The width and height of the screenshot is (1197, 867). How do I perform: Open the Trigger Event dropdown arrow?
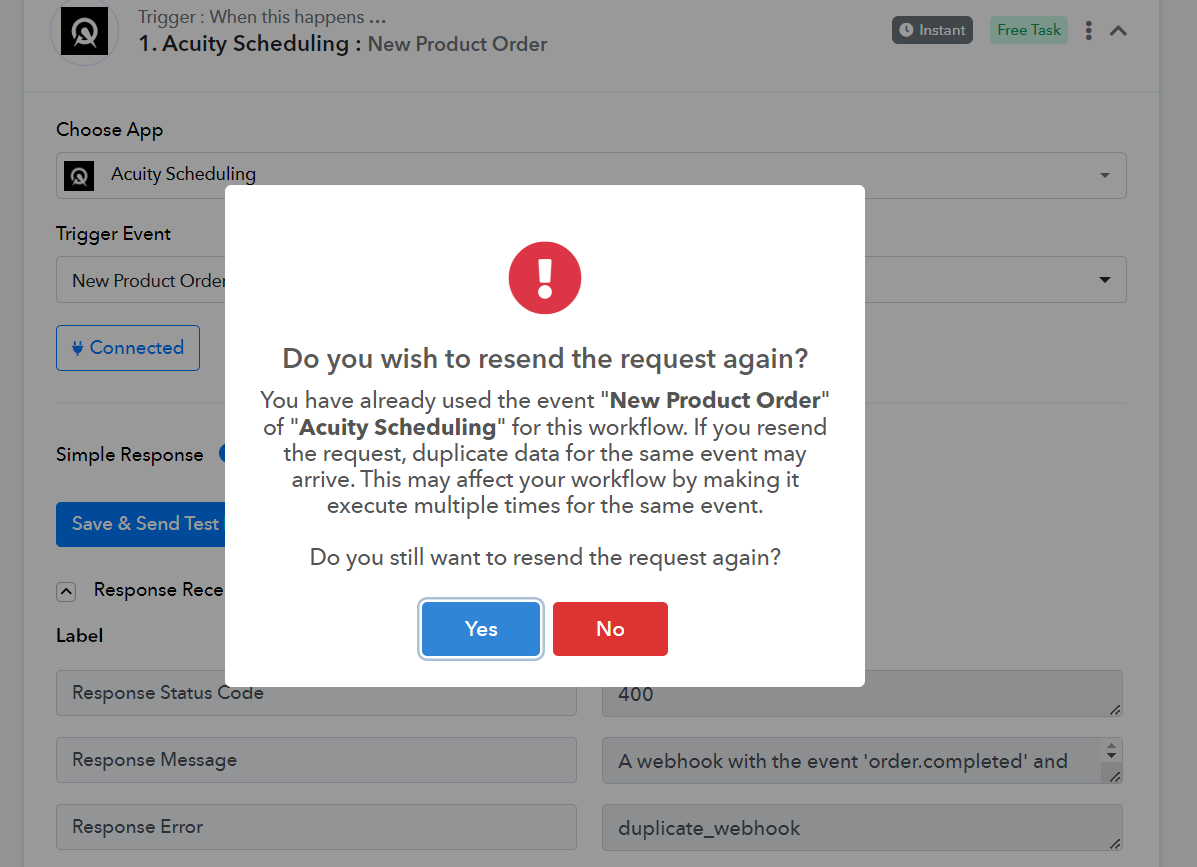[1104, 279]
